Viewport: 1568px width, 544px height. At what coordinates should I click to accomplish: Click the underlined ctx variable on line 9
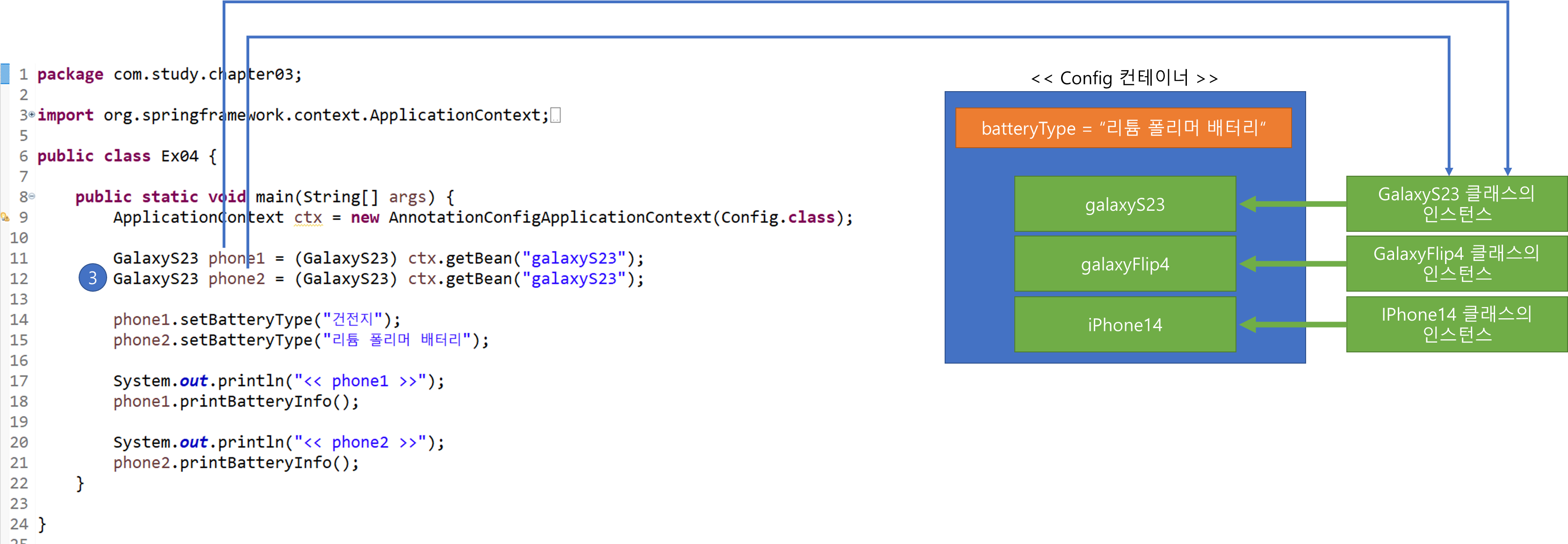click(x=308, y=217)
